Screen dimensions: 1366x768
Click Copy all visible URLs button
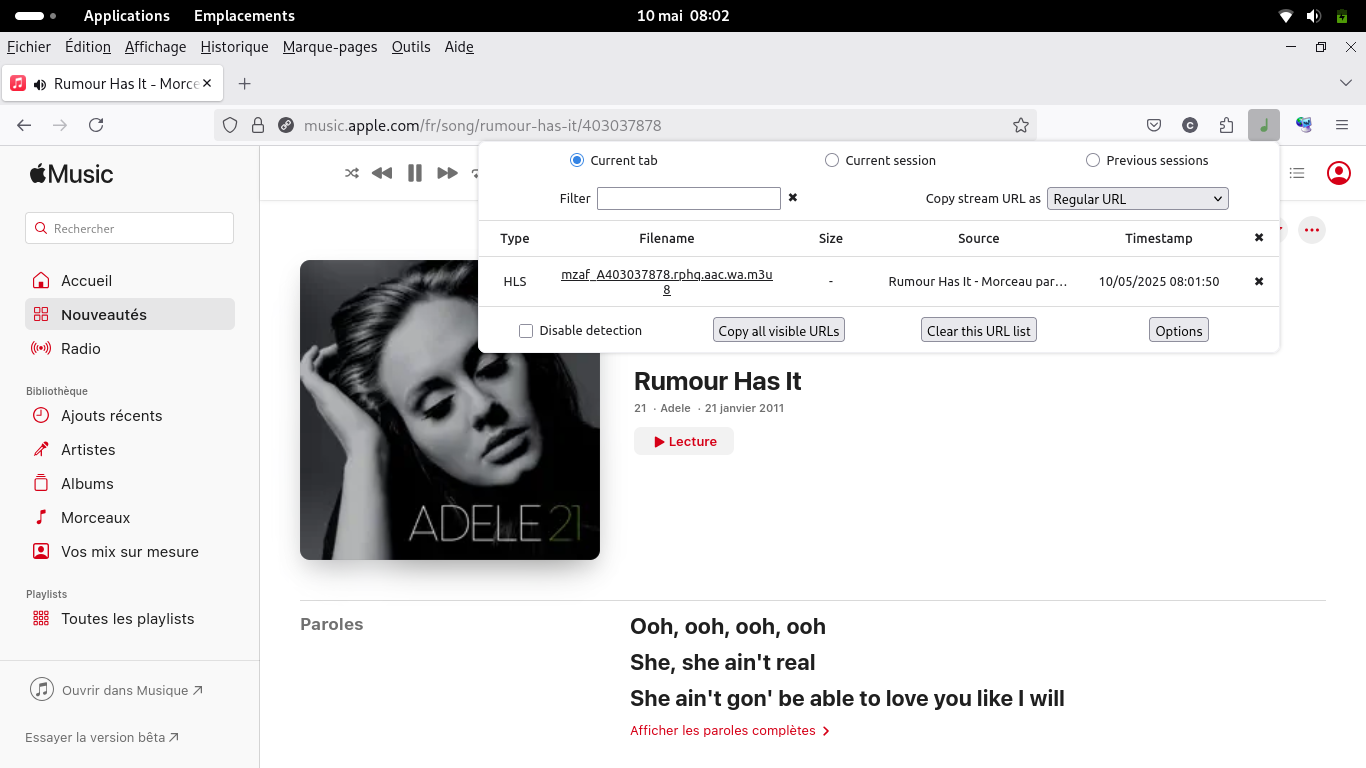click(x=779, y=331)
